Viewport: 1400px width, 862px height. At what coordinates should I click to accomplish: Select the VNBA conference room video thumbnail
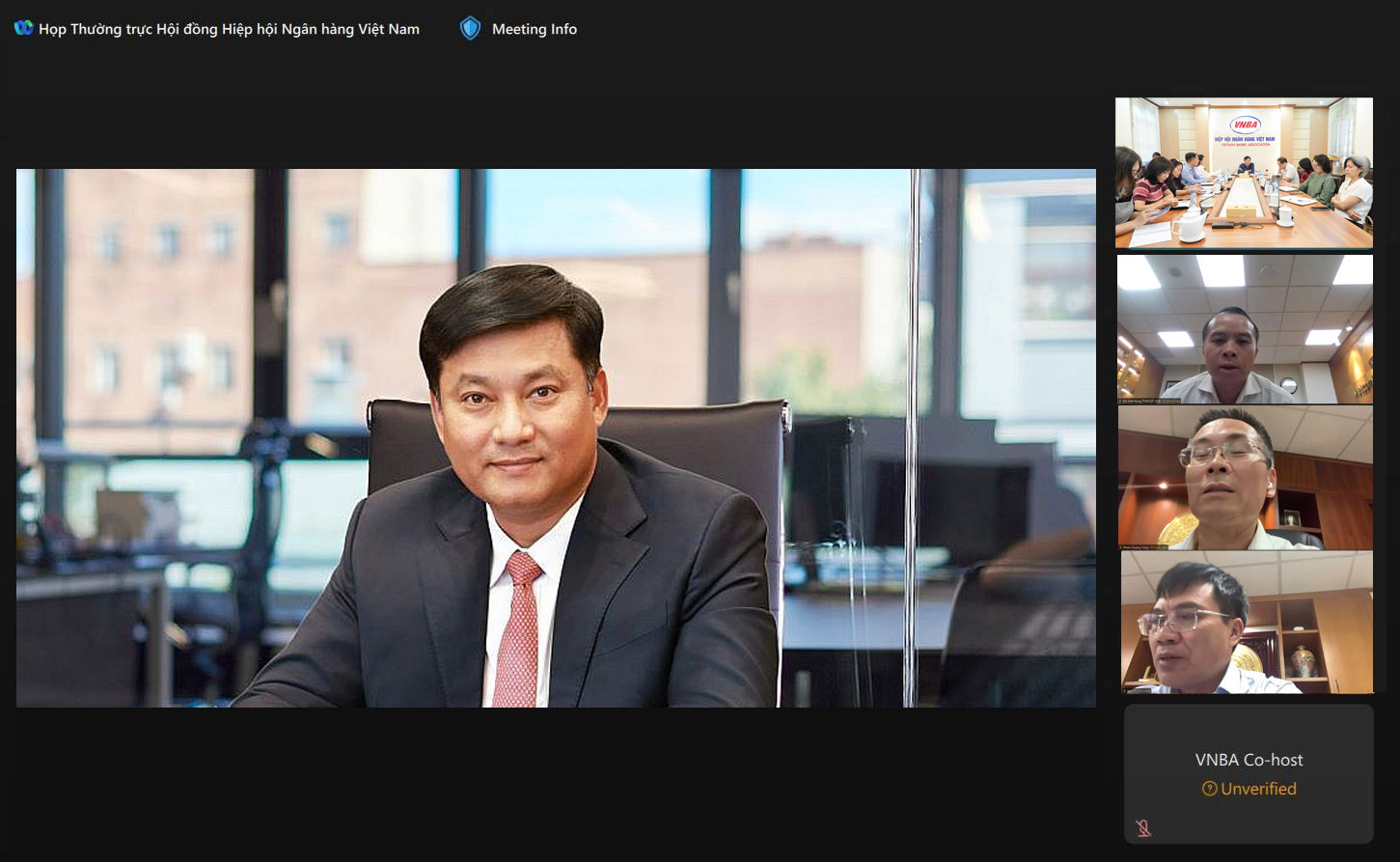(1244, 172)
